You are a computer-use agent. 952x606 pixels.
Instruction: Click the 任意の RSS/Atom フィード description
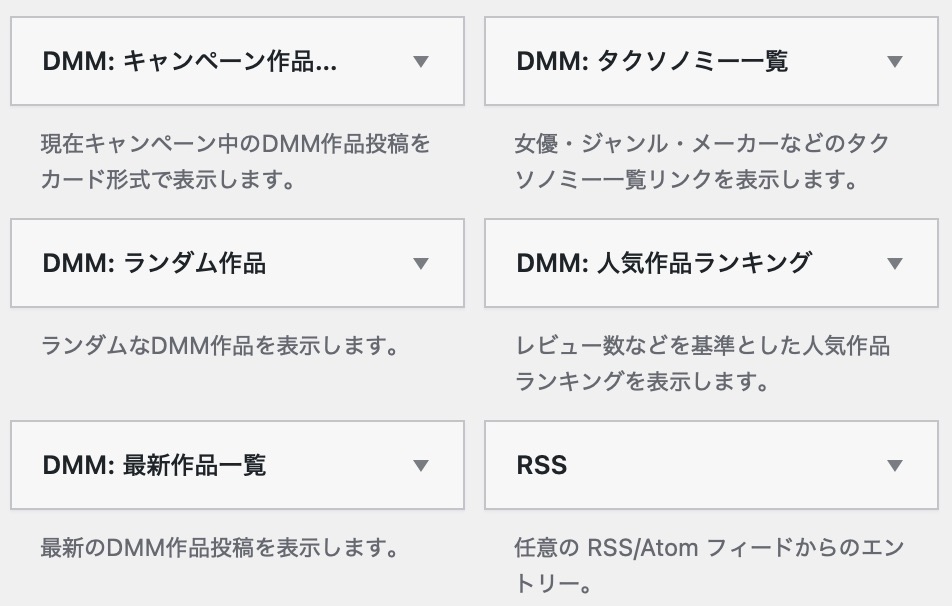tap(708, 548)
